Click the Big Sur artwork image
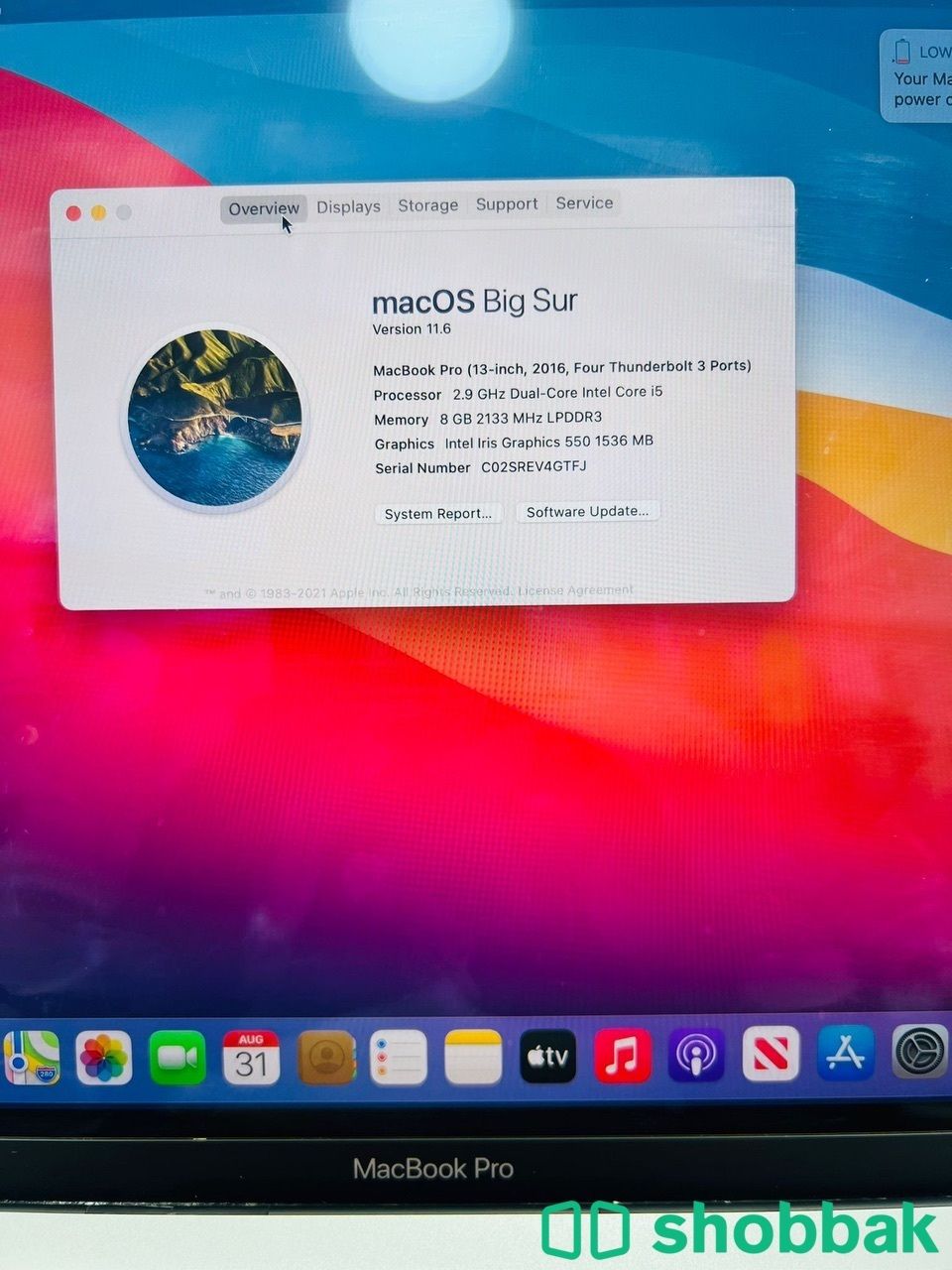 (x=214, y=418)
